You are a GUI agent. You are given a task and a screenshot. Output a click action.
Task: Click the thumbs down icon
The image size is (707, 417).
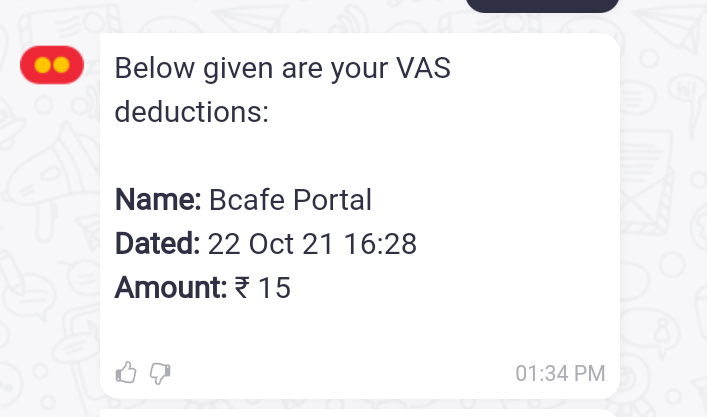(160, 373)
